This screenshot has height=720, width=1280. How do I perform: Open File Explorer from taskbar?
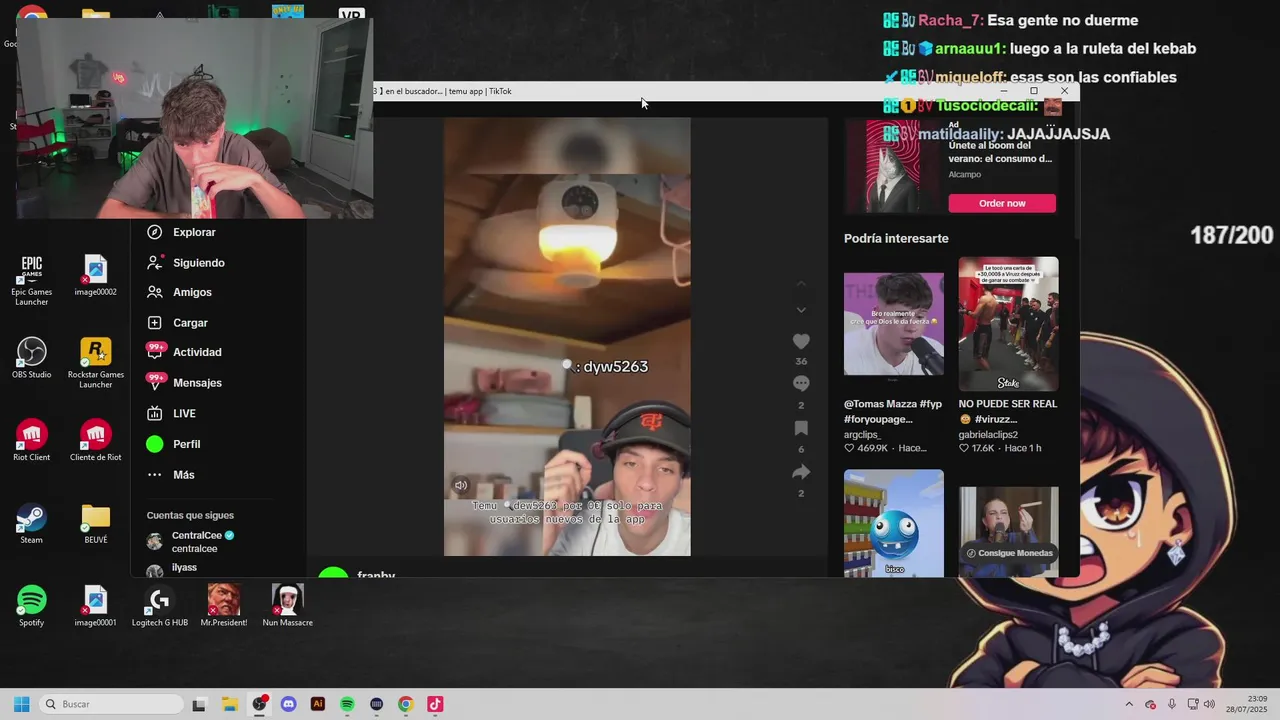pos(228,704)
